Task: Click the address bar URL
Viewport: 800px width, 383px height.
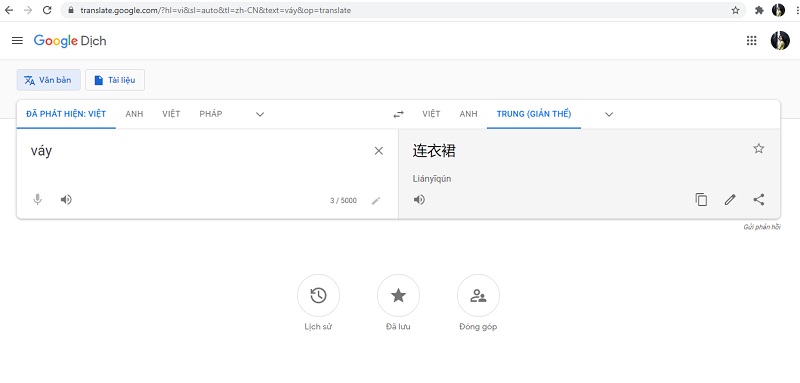Action: tap(216, 10)
